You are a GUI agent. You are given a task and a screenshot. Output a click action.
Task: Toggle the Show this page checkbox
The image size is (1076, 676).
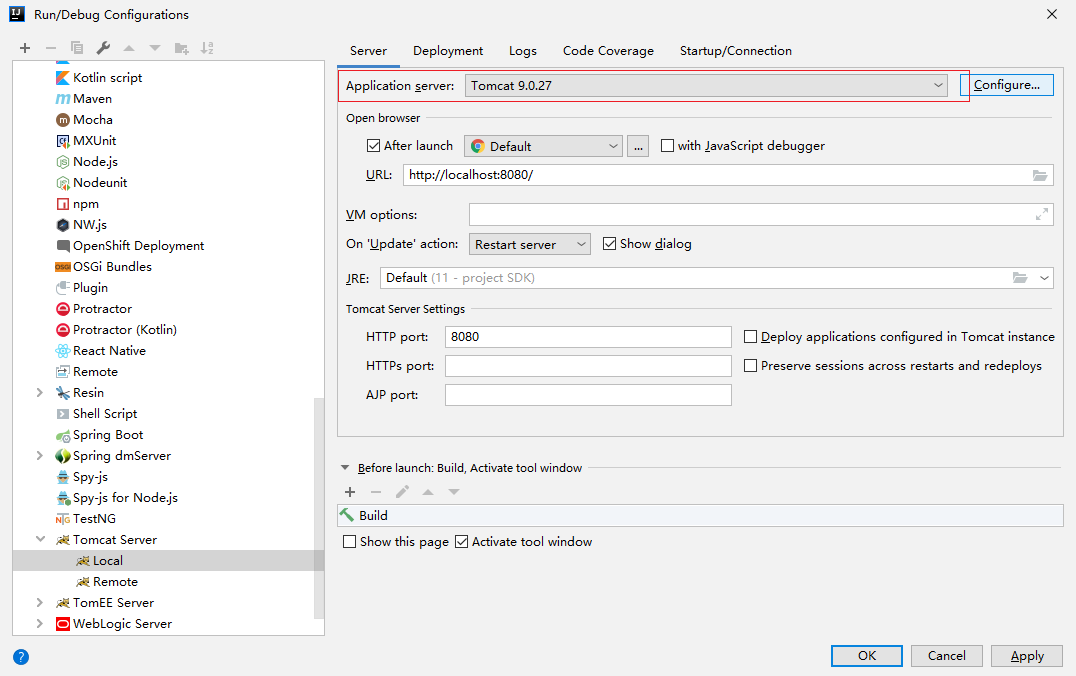[x=349, y=541]
